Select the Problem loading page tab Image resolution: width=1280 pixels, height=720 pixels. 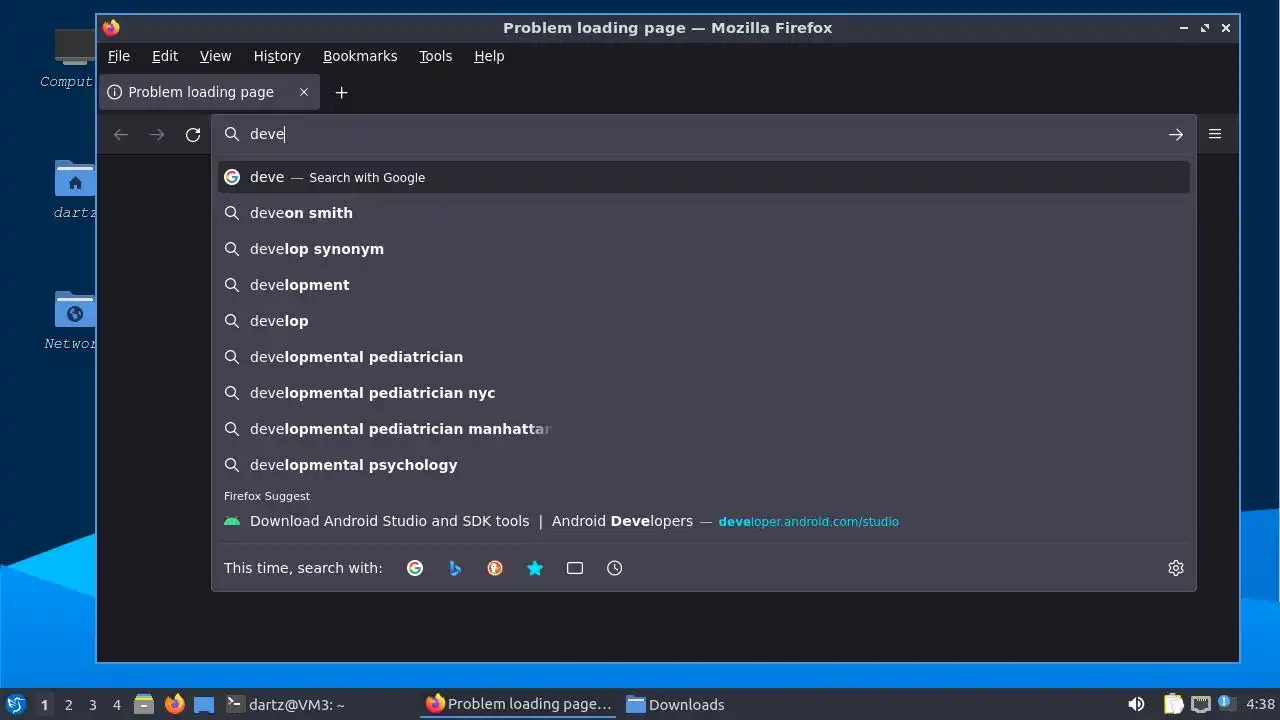click(x=209, y=92)
